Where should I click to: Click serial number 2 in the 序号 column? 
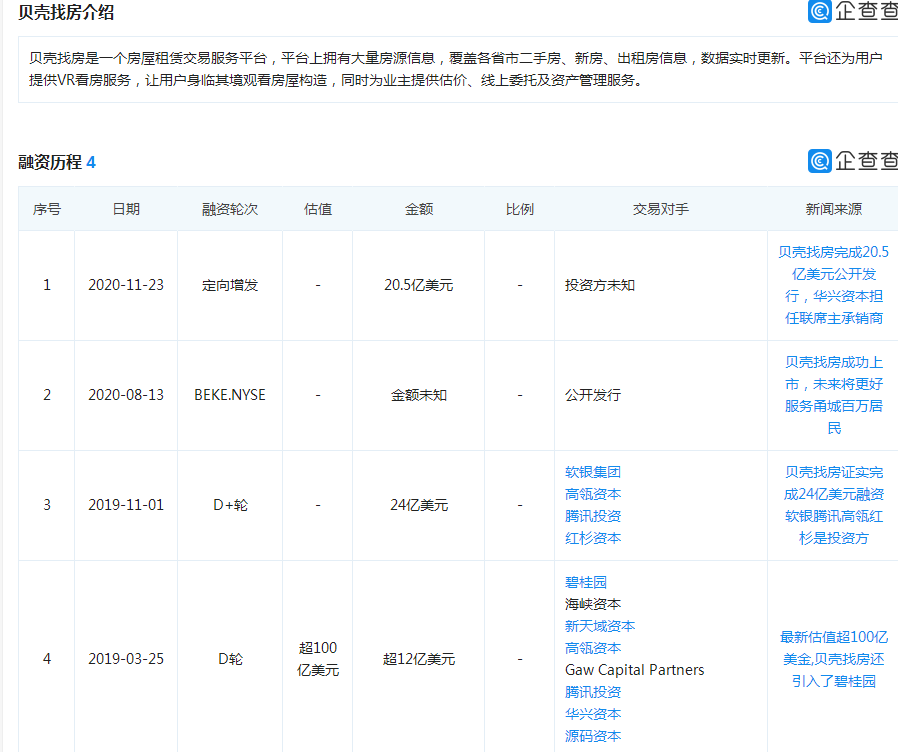(x=47, y=395)
